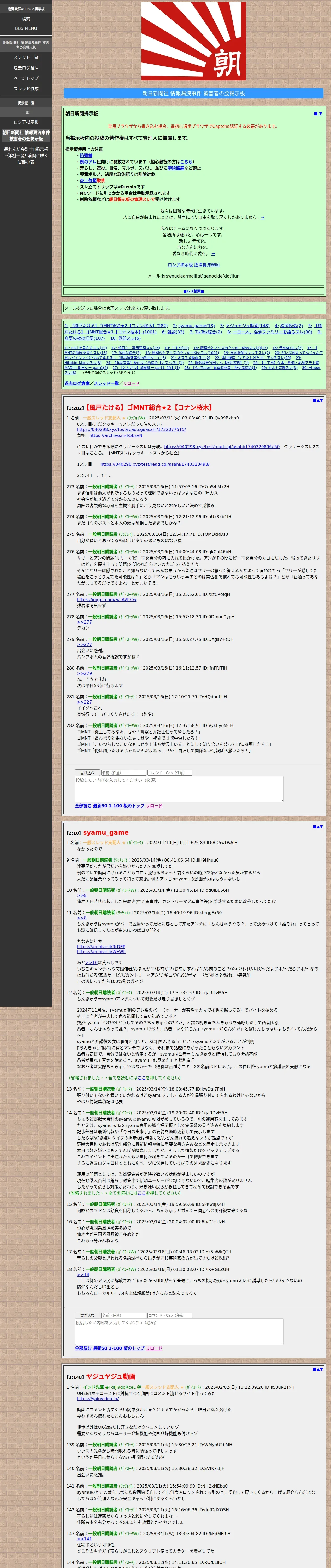Open the ゴMNT総合★2 thread title
The width and height of the screenshot is (331, 1568).
pos(149,408)
